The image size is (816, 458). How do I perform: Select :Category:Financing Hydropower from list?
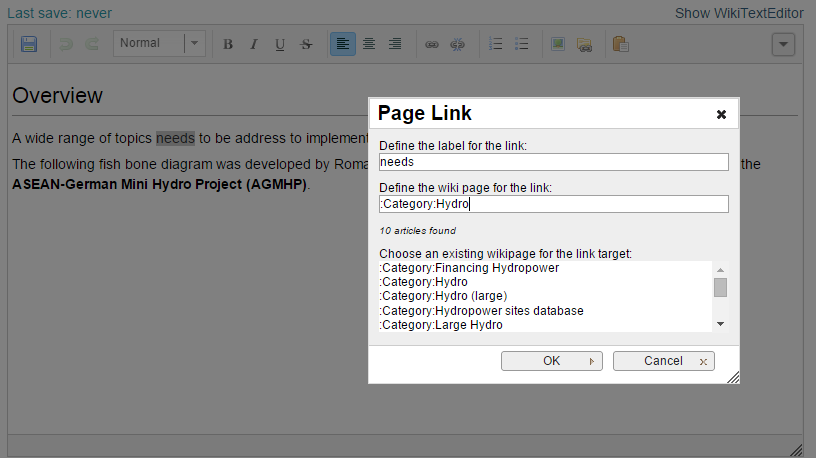469,268
